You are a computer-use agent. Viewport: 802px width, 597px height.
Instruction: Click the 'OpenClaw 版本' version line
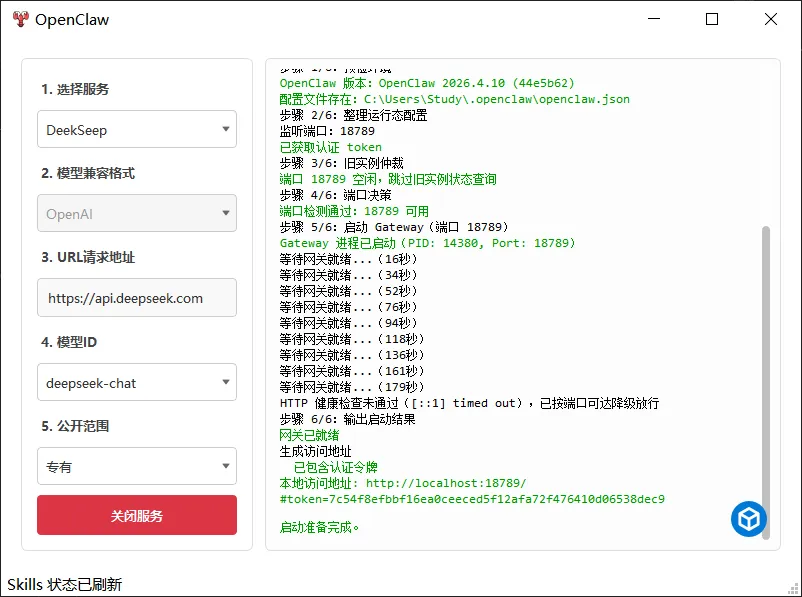click(x=427, y=83)
